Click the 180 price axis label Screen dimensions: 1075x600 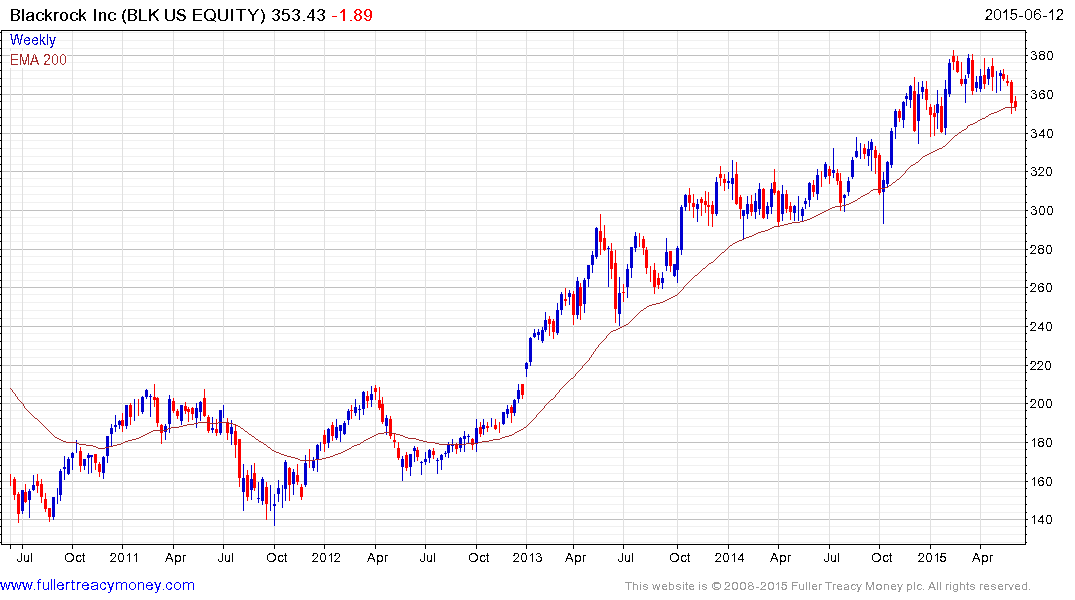tap(1042, 442)
